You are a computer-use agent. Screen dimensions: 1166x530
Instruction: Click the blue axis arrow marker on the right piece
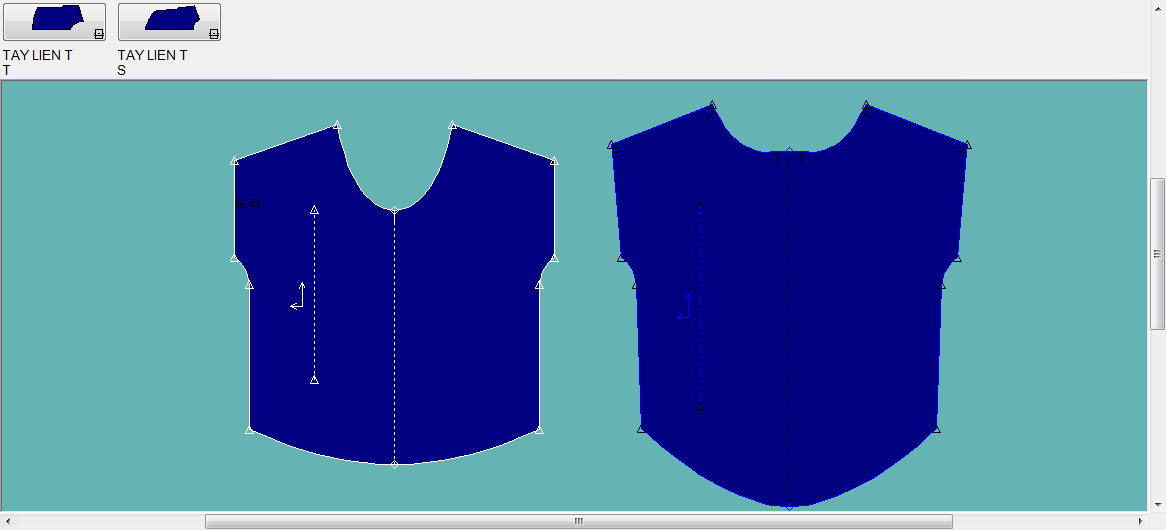[x=685, y=308]
